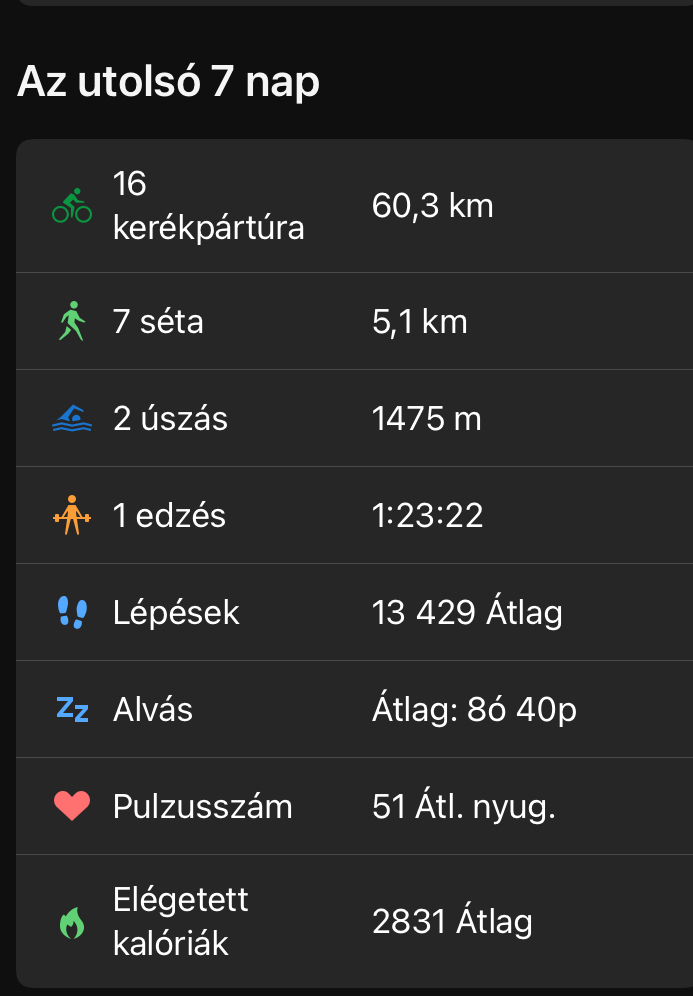This screenshot has width=693, height=996.
Task: Open the 16 kerékpártúra row
Action: 208,206
